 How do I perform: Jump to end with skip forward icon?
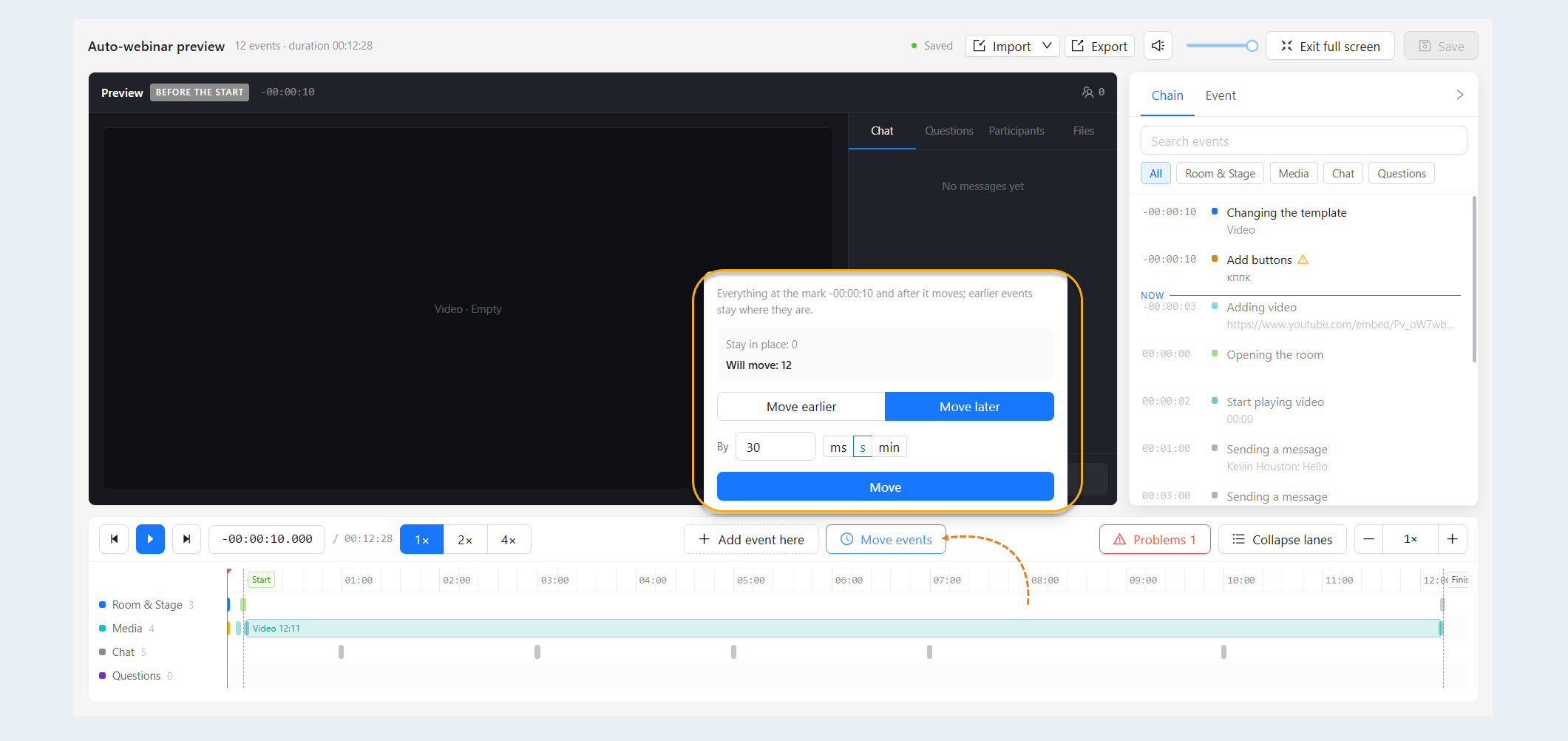(186, 539)
